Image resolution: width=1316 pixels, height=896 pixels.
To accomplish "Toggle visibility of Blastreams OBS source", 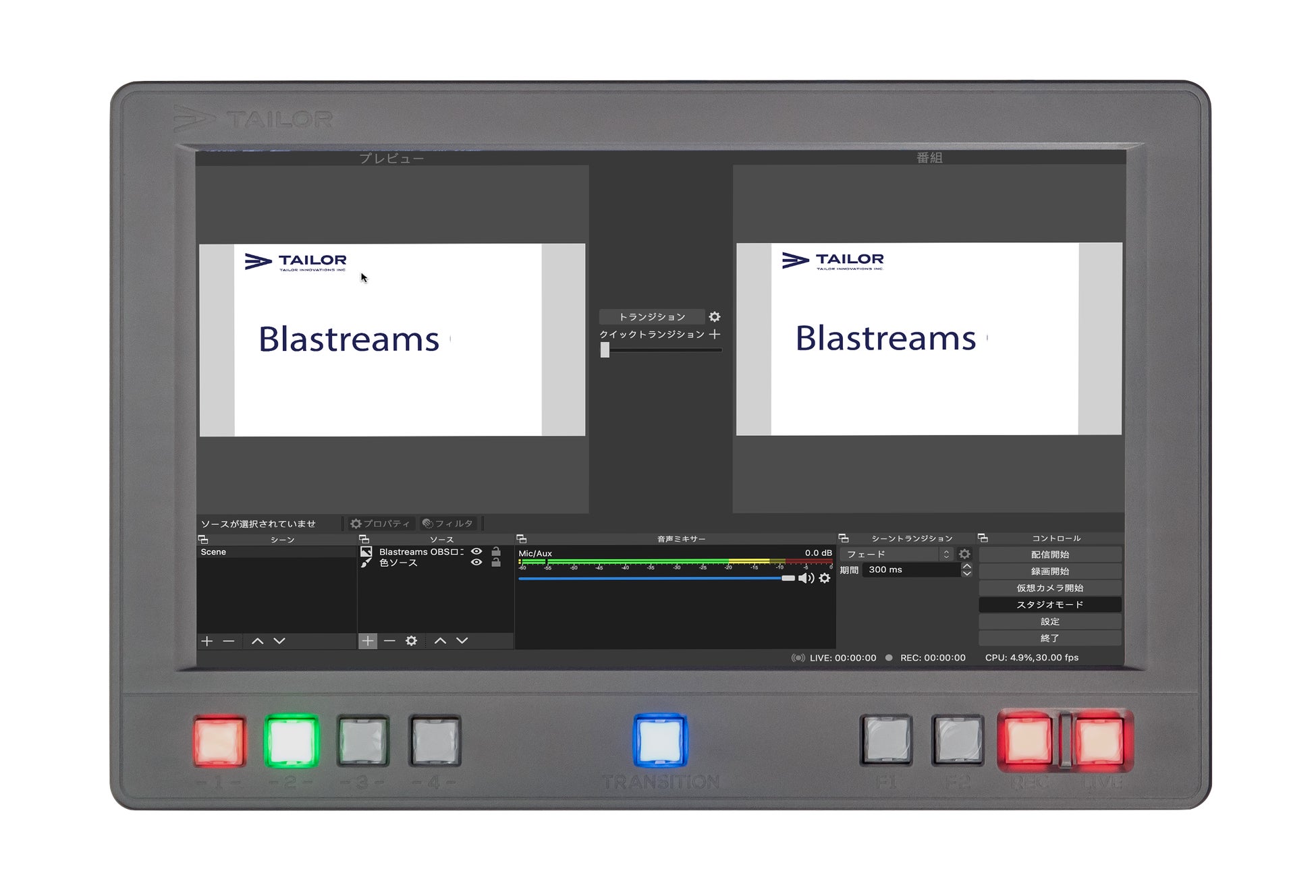I will [476, 552].
